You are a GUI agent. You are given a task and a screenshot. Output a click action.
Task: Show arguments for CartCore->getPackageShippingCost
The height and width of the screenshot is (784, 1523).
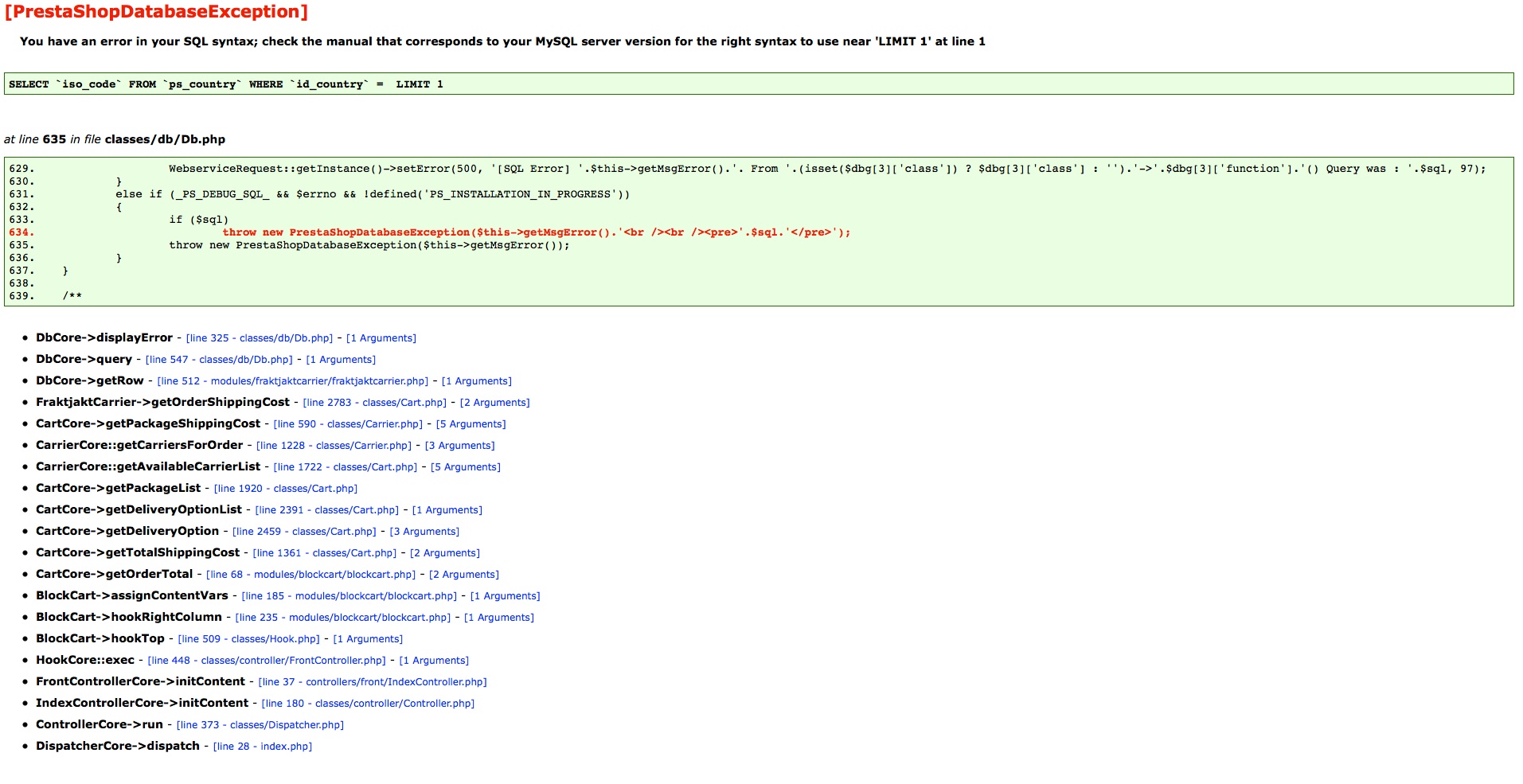click(x=471, y=424)
